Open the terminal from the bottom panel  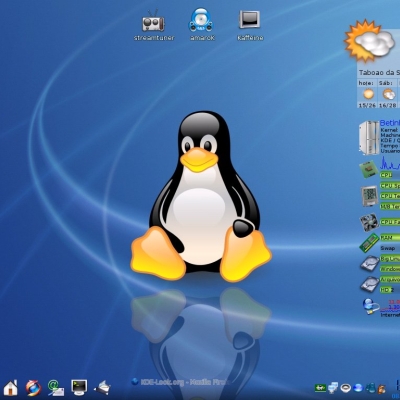coord(79,388)
